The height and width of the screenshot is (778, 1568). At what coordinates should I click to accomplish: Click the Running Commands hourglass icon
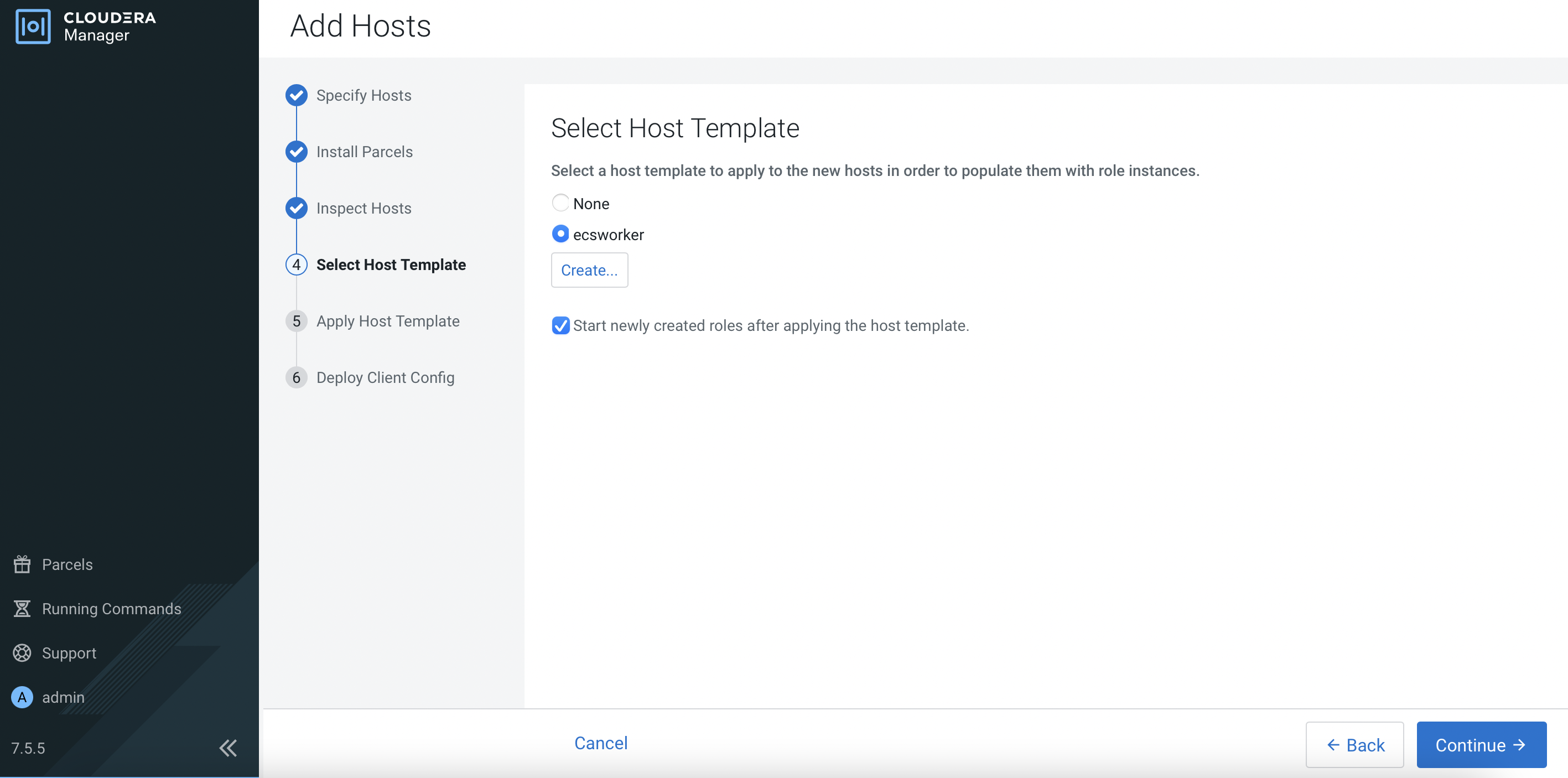click(x=22, y=608)
